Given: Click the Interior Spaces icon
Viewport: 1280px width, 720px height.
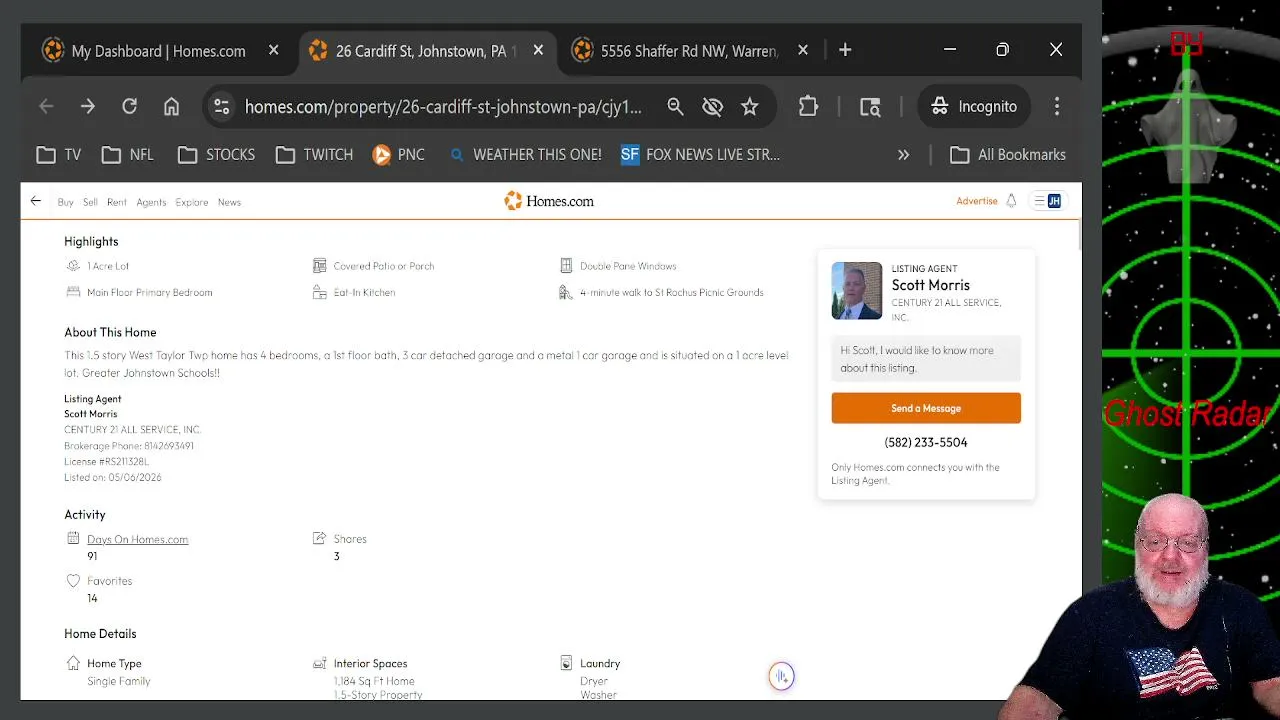Looking at the screenshot, I should [x=319, y=663].
